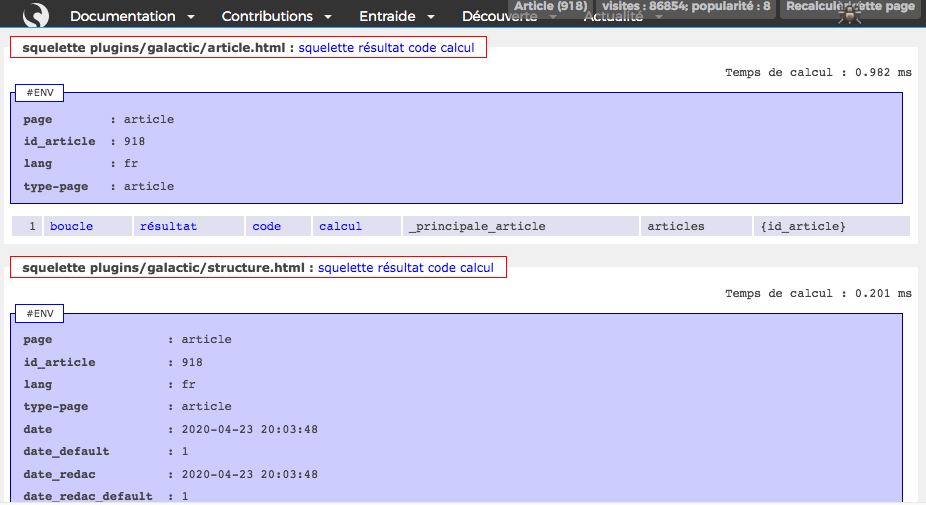Click calcul link in article.html header
Viewport: 926px width, 505px height.
tap(458, 48)
